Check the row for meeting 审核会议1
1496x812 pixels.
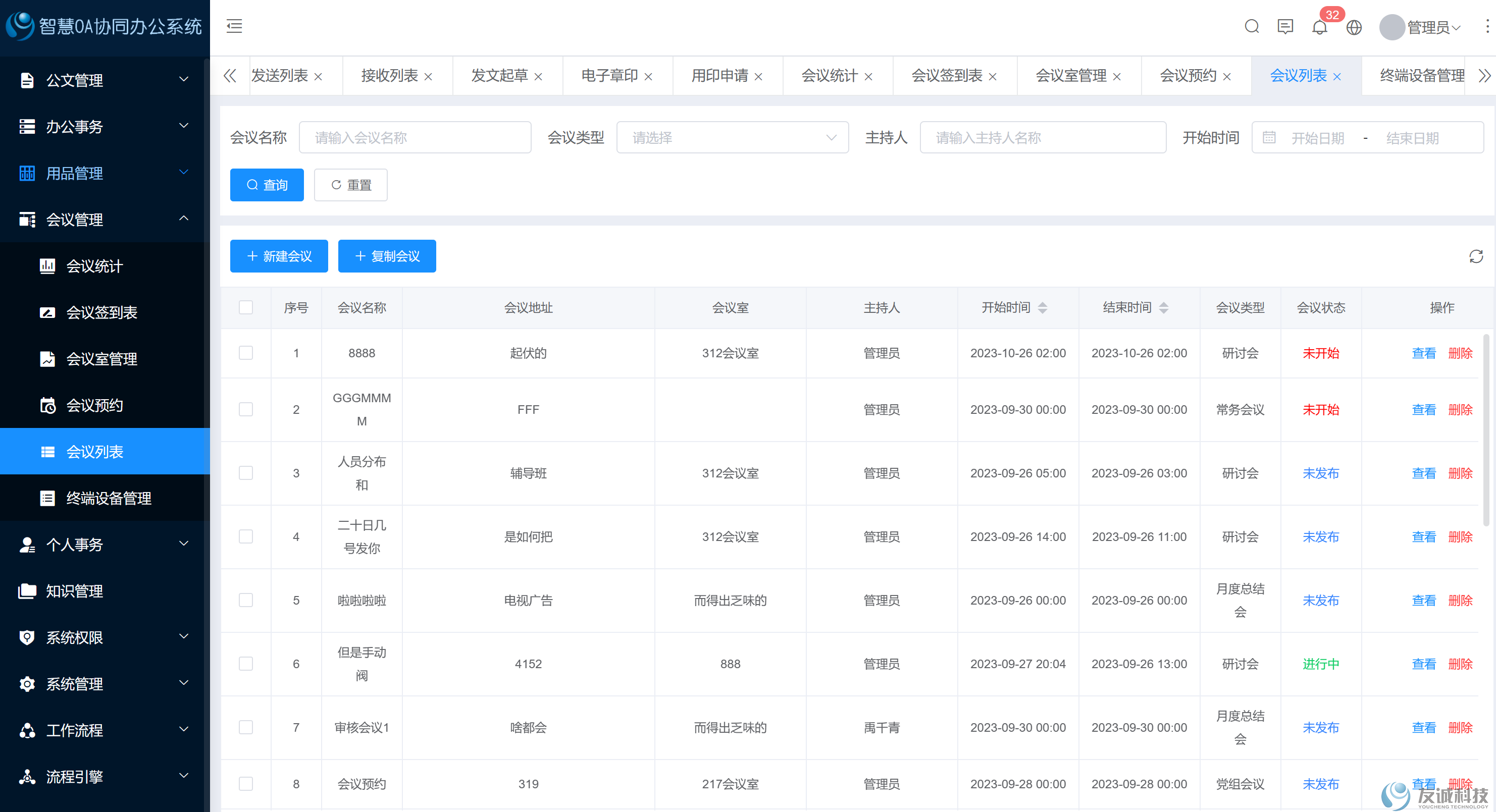pos(246,727)
